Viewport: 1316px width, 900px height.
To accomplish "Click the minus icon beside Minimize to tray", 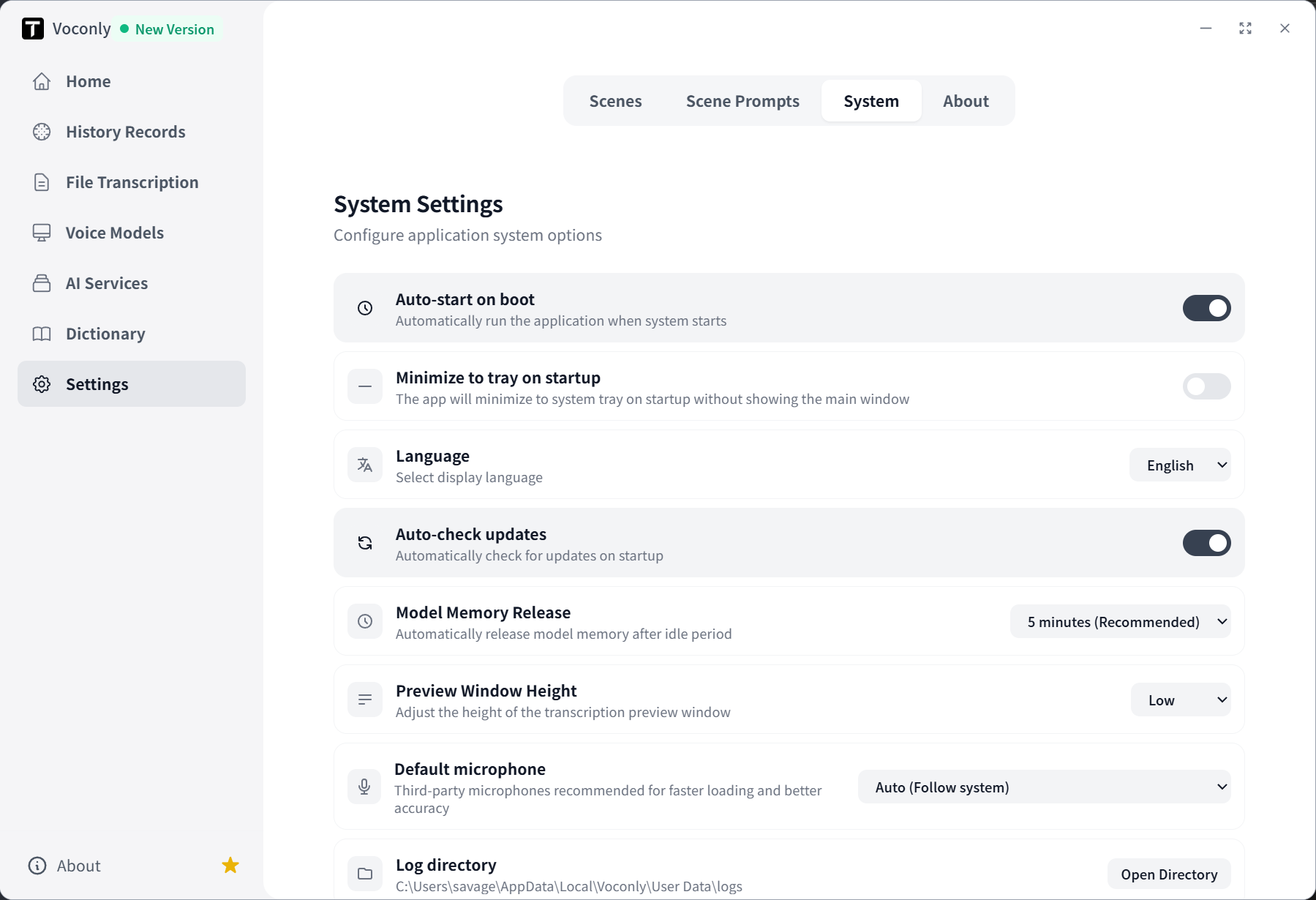I will [x=365, y=386].
